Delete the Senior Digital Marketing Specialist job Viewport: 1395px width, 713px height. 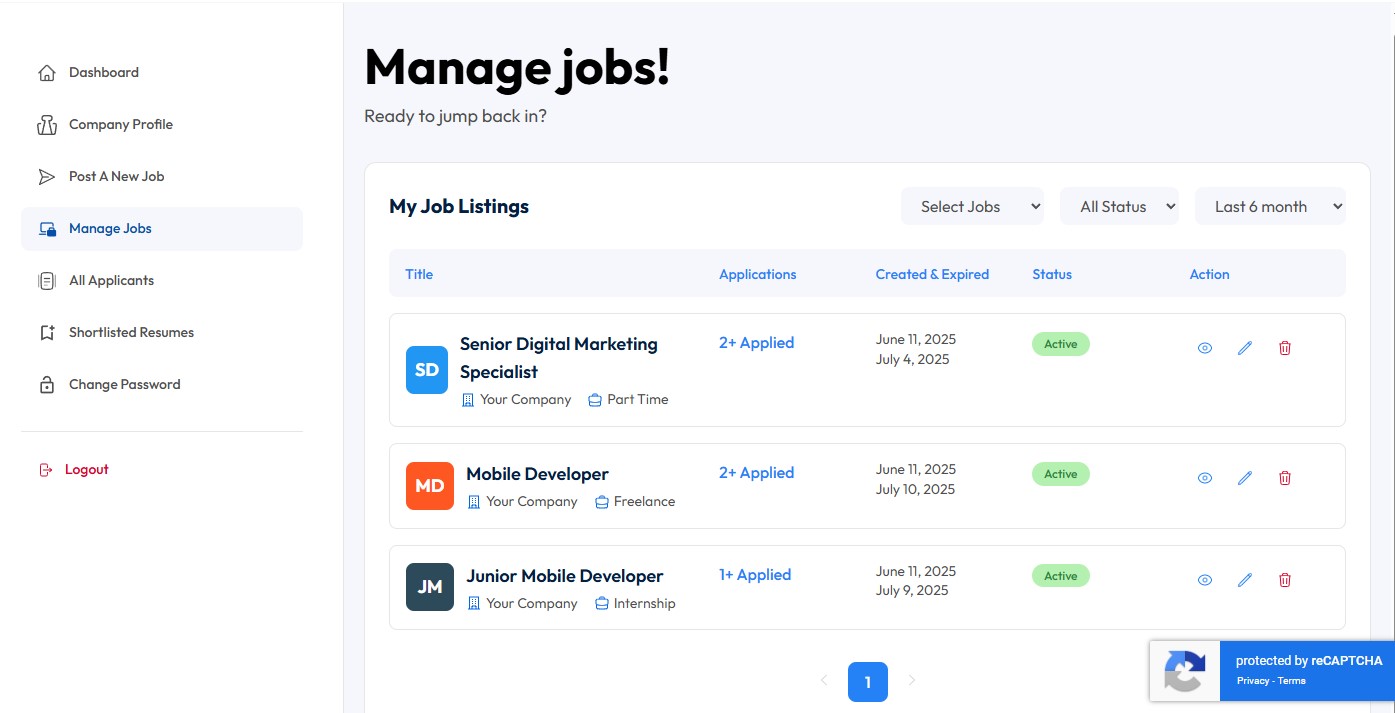1285,348
